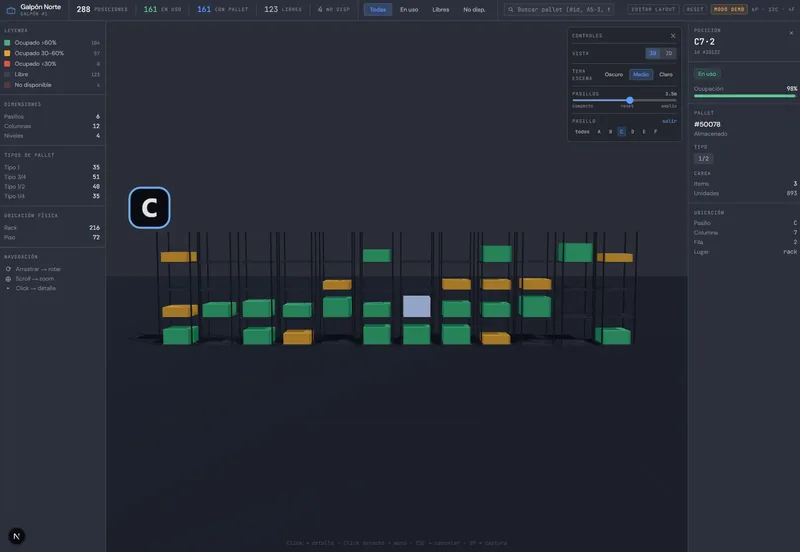Click the 'No disponible' legend swatch

tap(7, 85)
